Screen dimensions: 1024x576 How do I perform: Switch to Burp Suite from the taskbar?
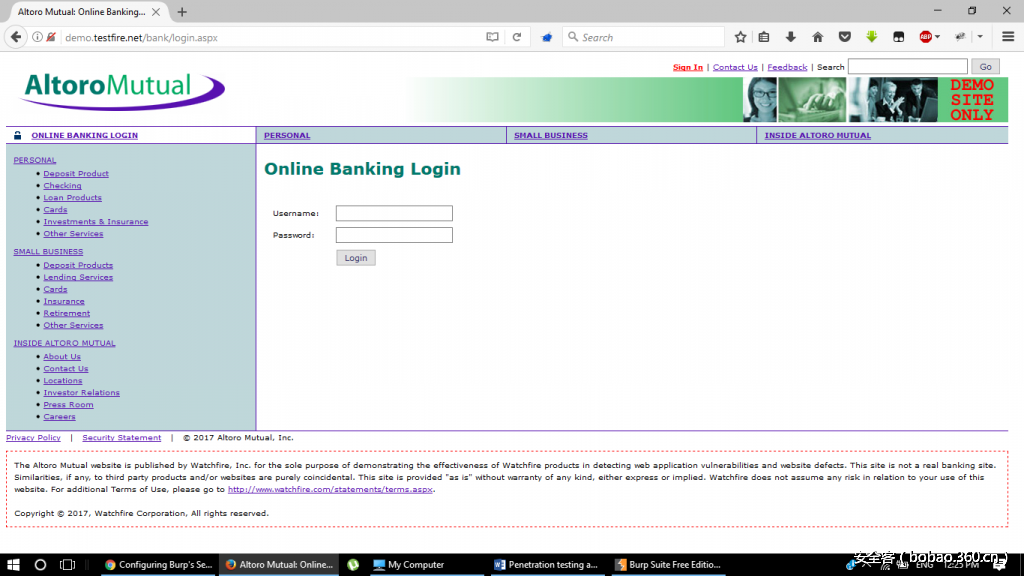[x=668, y=564]
